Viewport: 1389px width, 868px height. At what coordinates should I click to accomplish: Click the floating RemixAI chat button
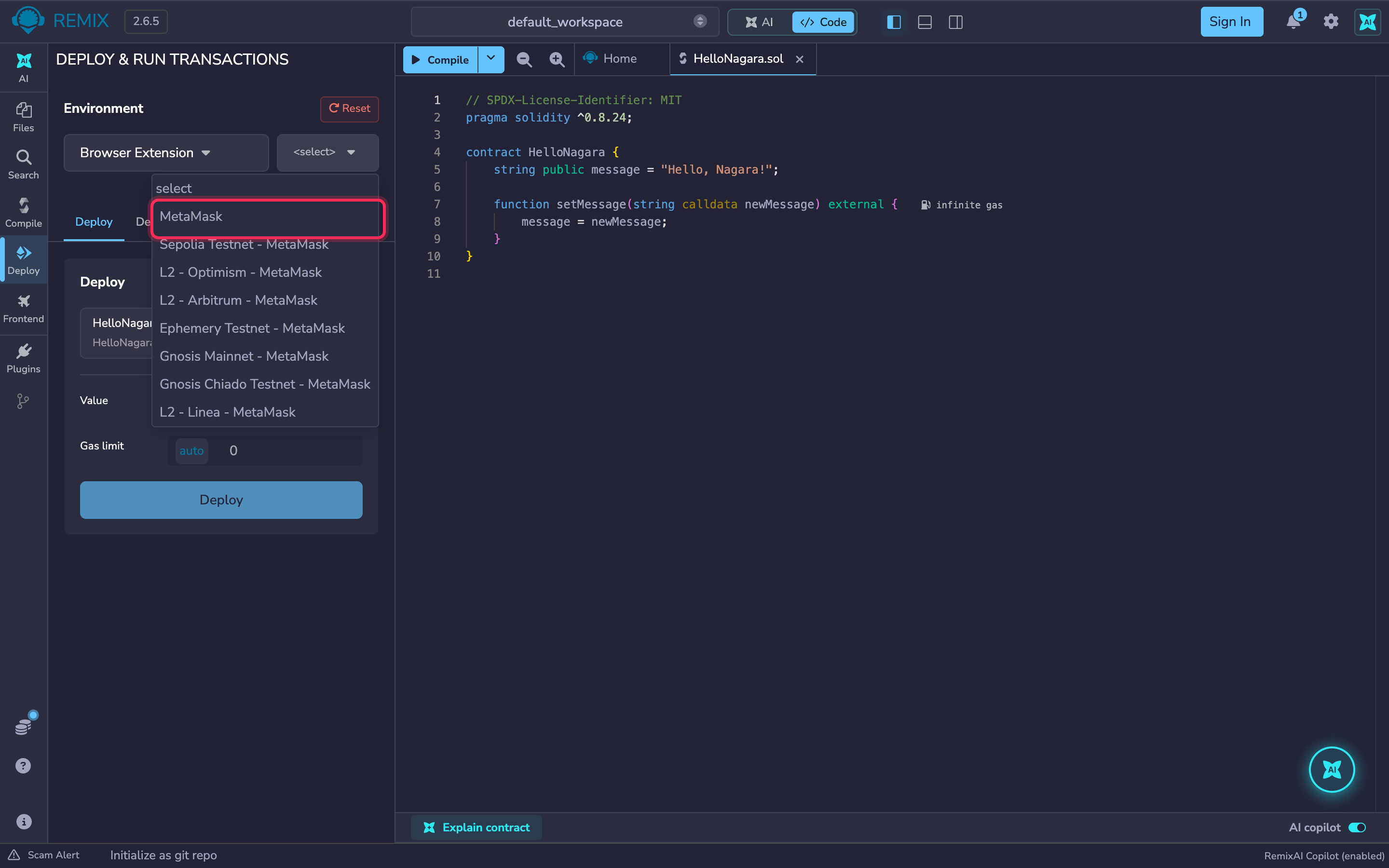pyautogui.click(x=1332, y=769)
